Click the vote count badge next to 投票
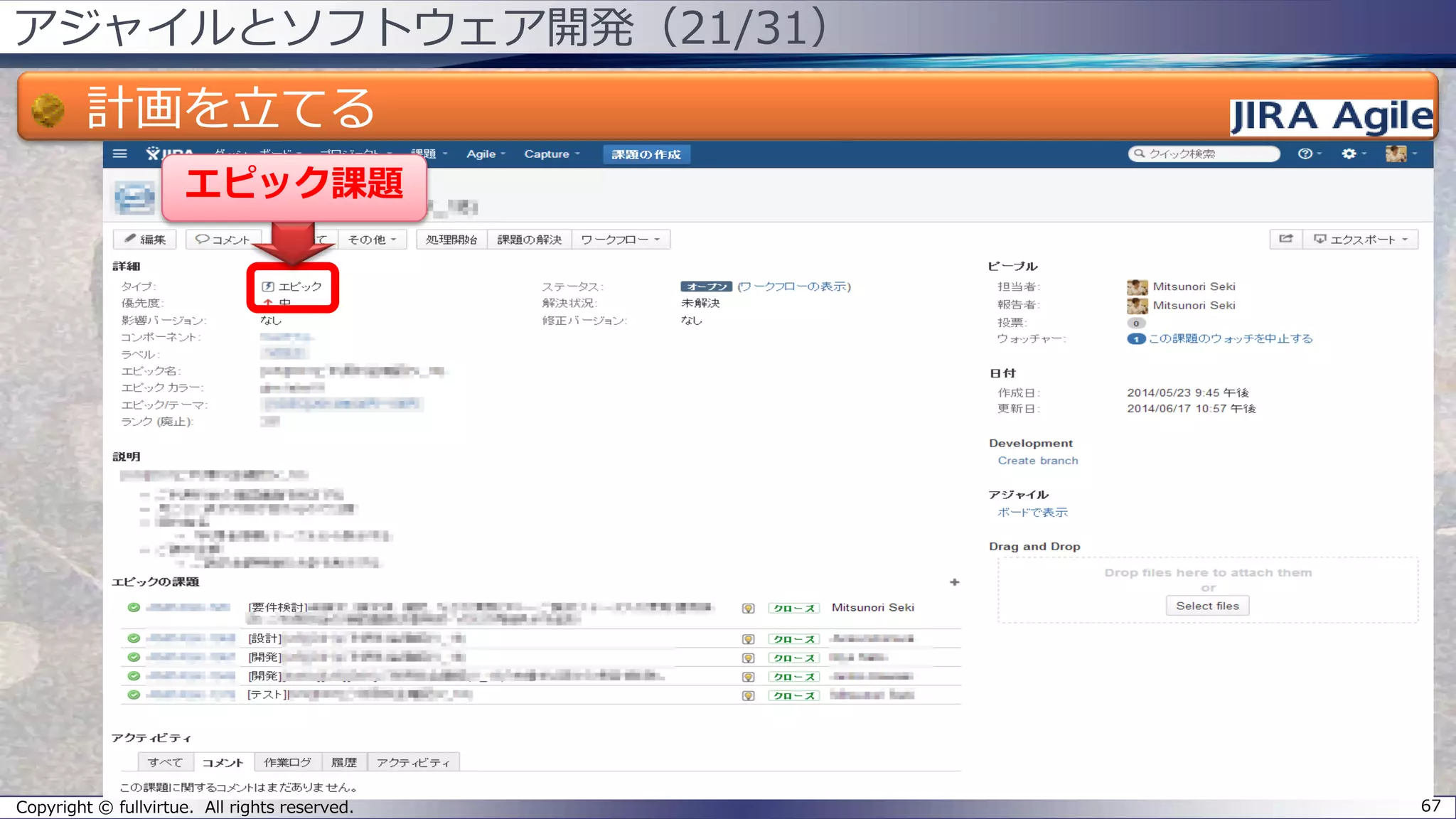 (x=1136, y=323)
